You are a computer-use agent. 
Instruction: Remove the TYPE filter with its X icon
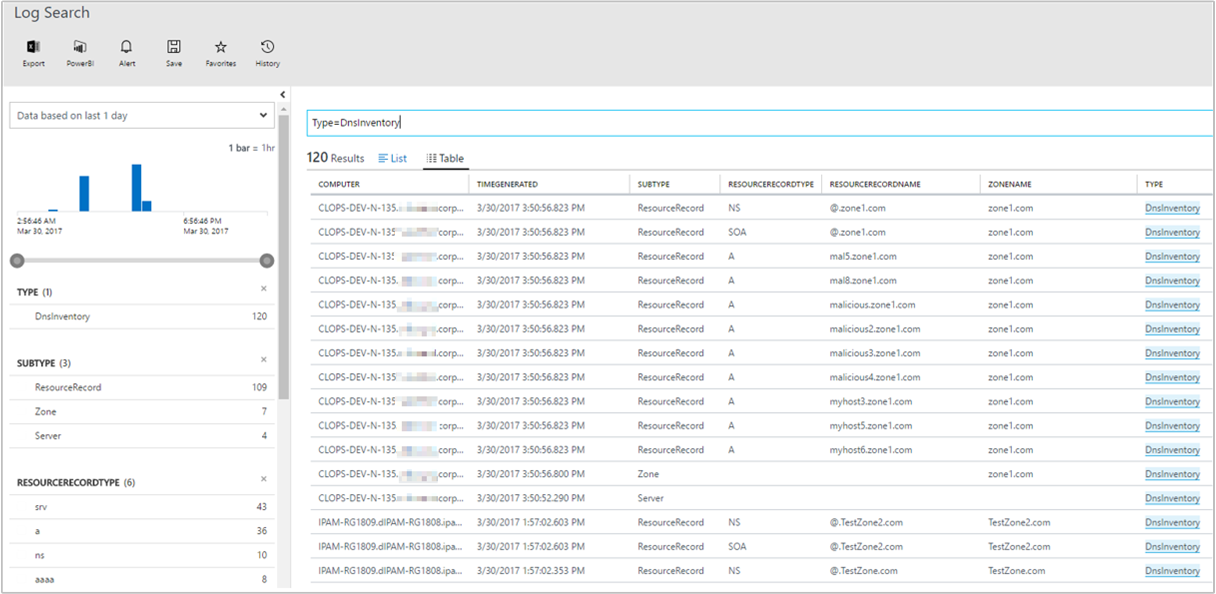tap(264, 288)
